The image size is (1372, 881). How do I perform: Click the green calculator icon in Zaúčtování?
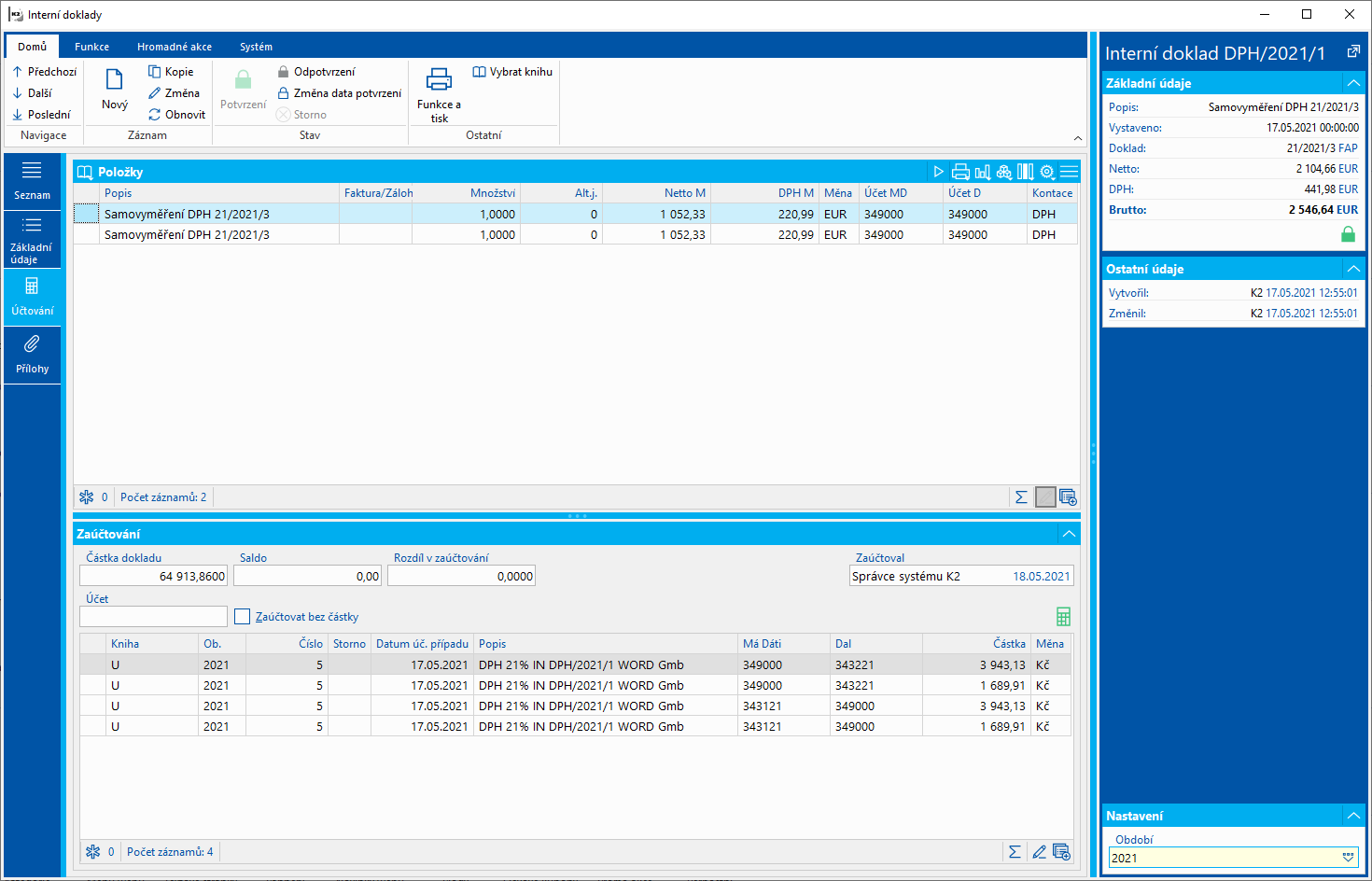pyautogui.click(x=1063, y=617)
